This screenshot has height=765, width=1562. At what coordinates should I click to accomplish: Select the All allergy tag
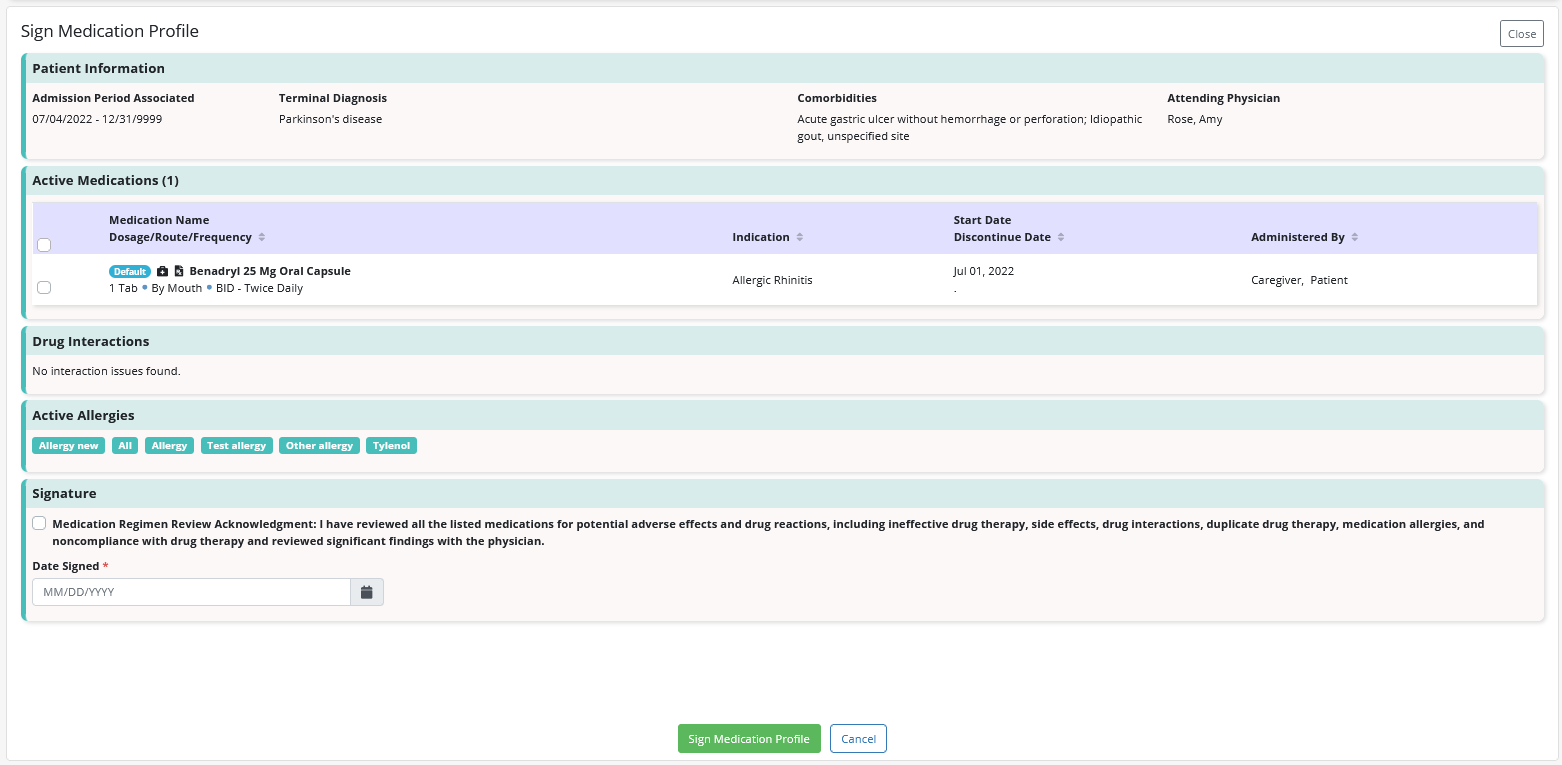pos(124,445)
